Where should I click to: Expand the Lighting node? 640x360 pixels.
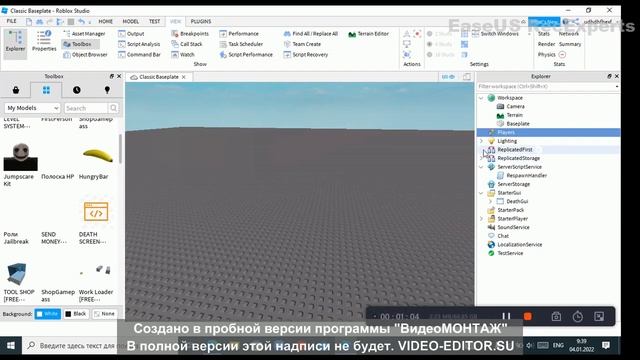482,141
